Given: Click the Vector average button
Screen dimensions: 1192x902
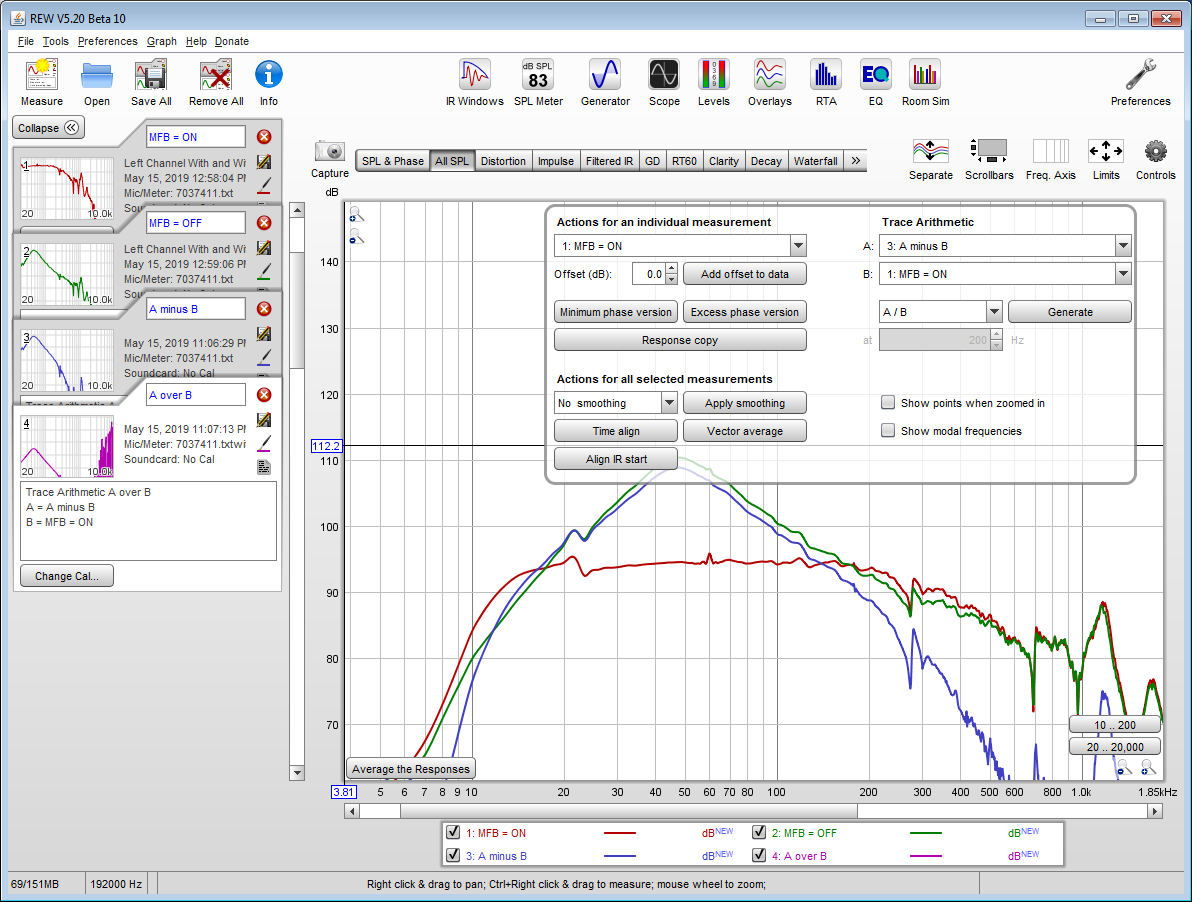Looking at the screenshot, I should 744,431.
